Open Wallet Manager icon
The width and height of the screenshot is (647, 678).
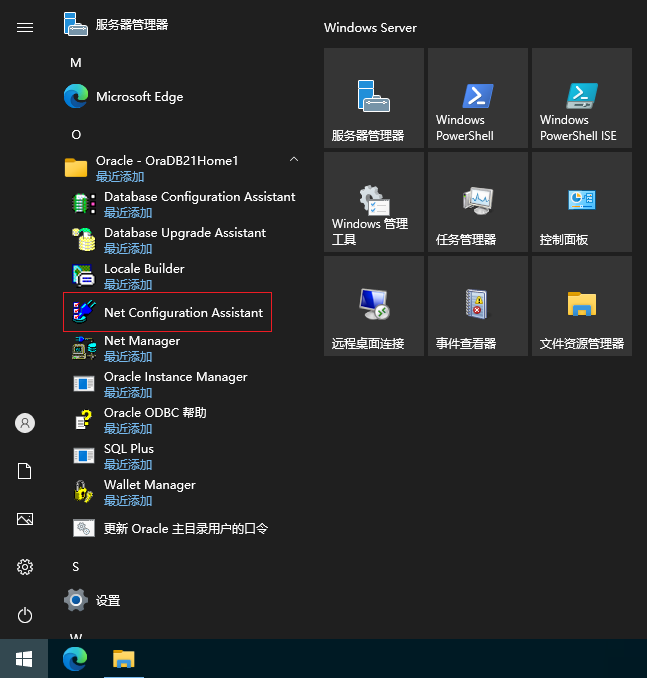coord(83,492)
